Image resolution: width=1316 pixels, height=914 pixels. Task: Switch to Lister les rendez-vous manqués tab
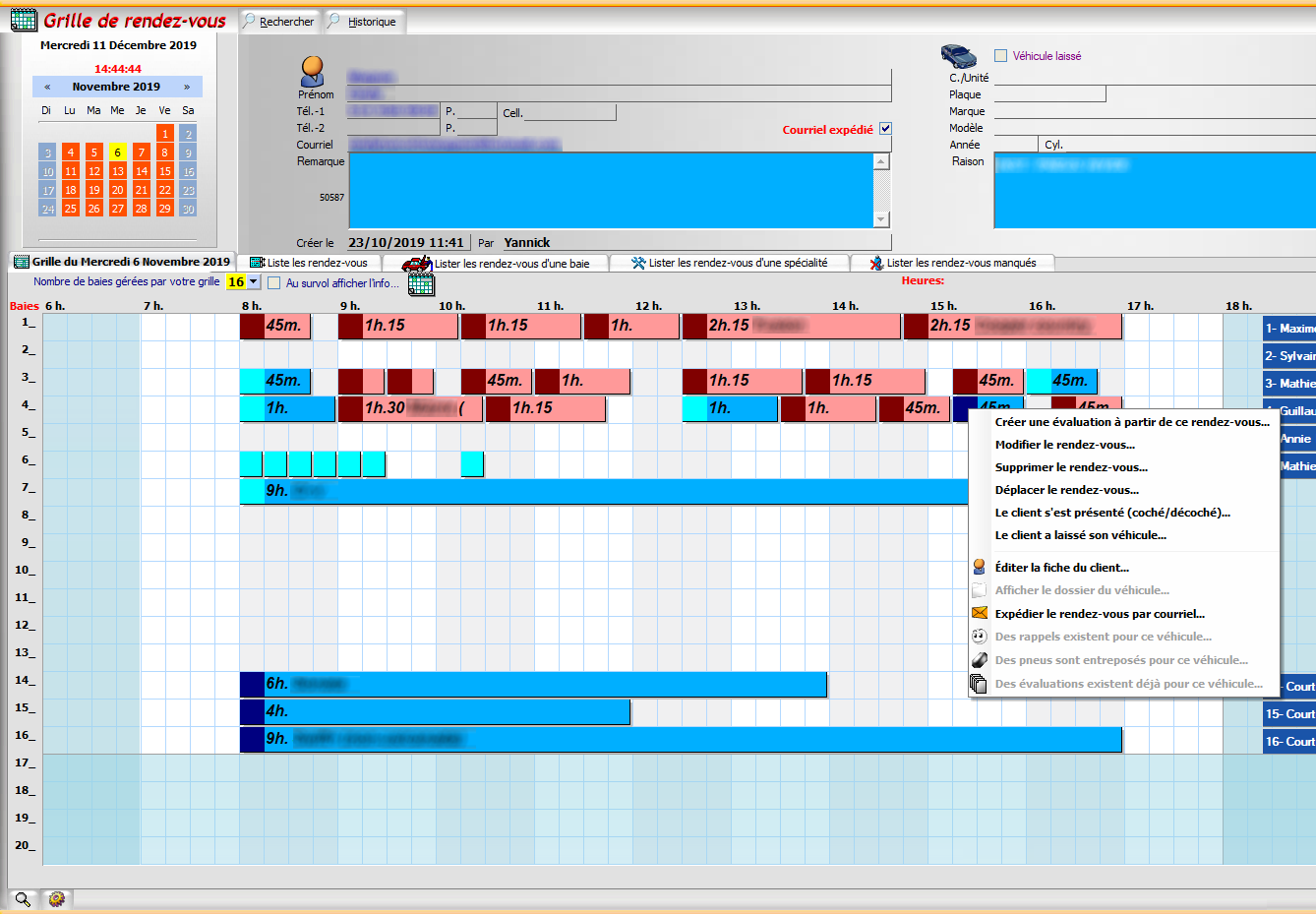960,263
